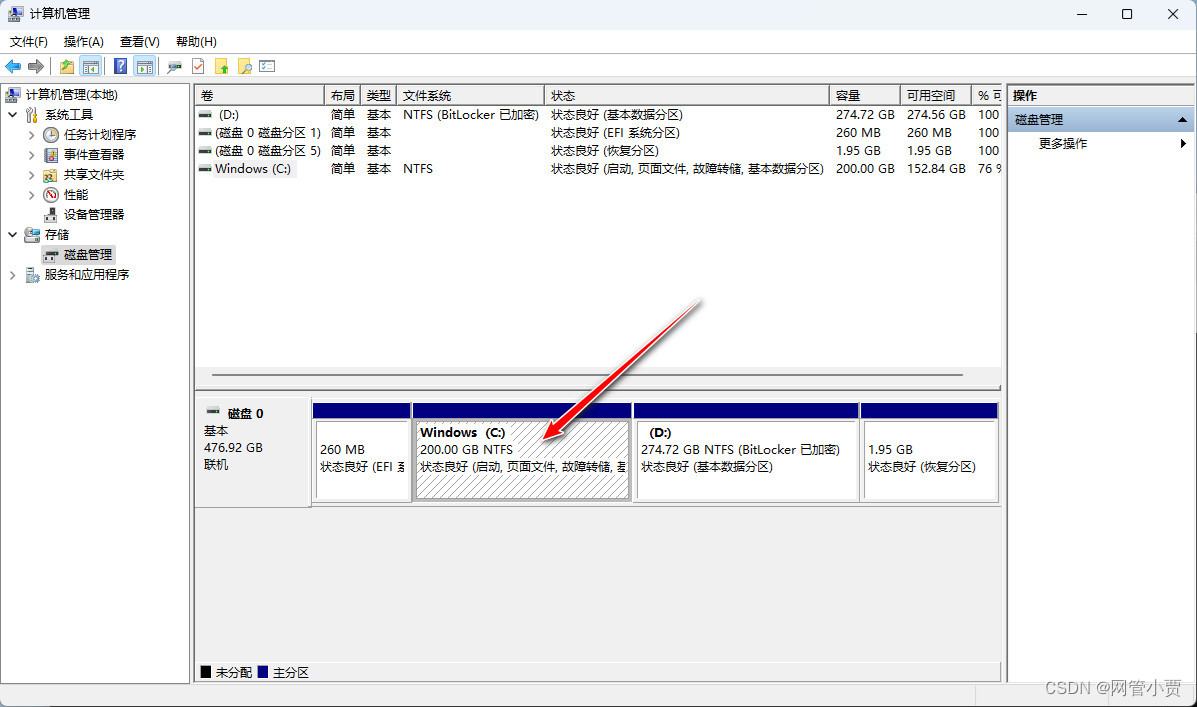Click the volume icon of the (D:) row

point(205,115)
